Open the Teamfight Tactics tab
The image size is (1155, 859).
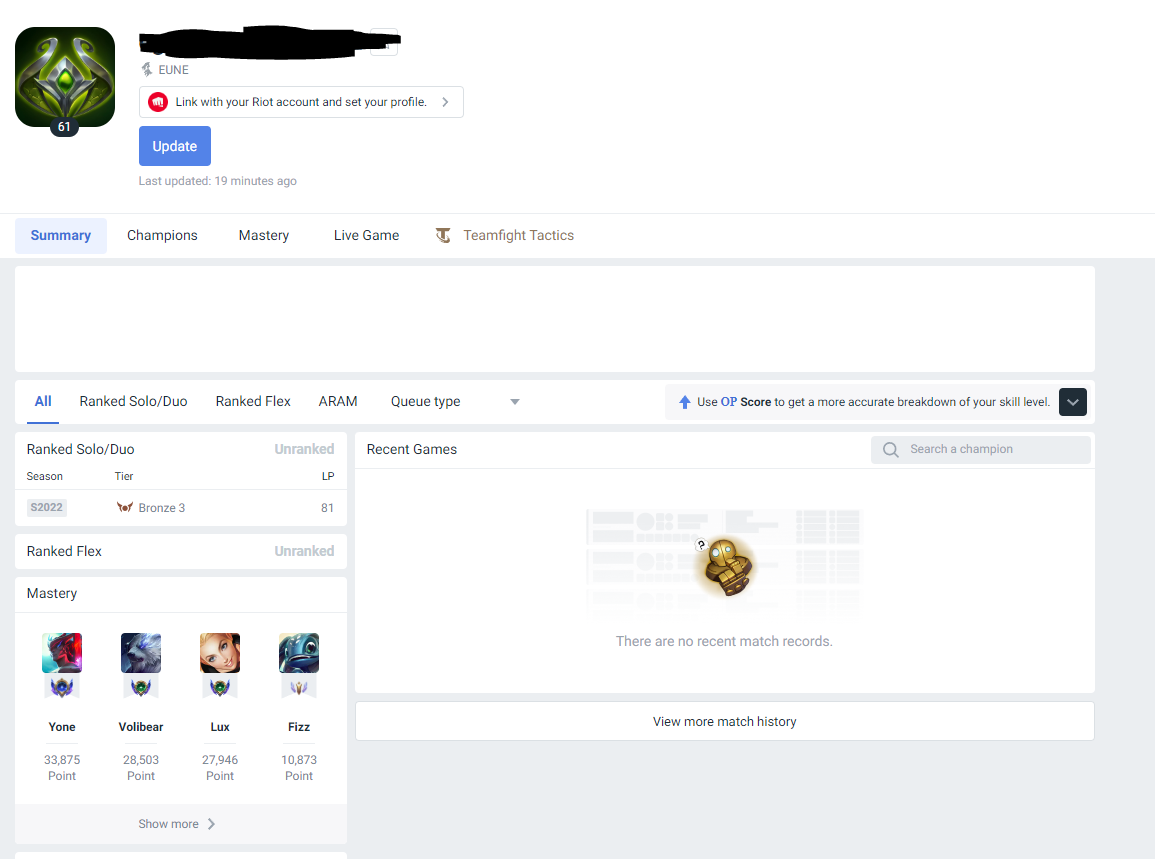505,236
